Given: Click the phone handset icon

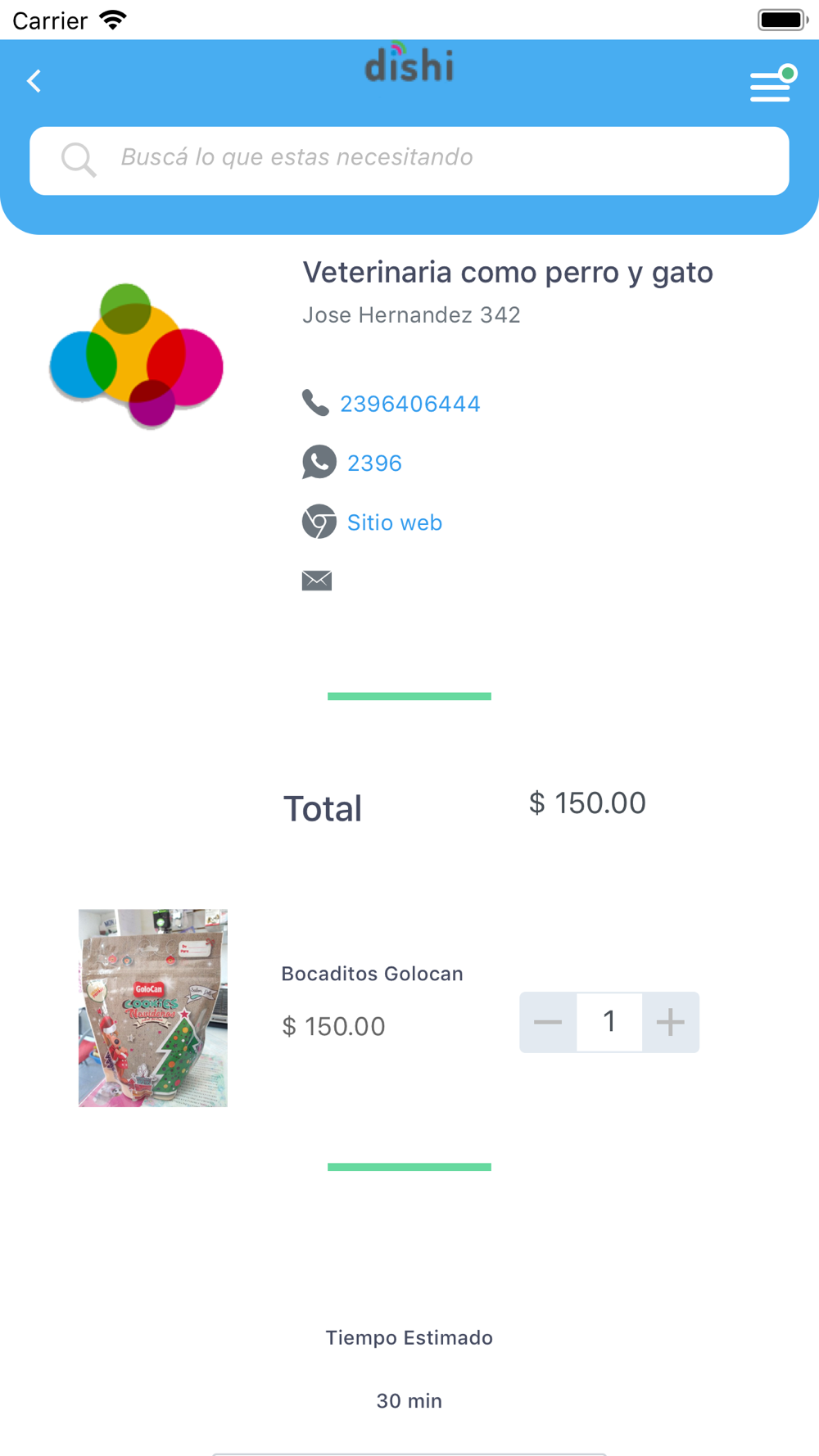Looking at the screenshot, I should [315, 403].
